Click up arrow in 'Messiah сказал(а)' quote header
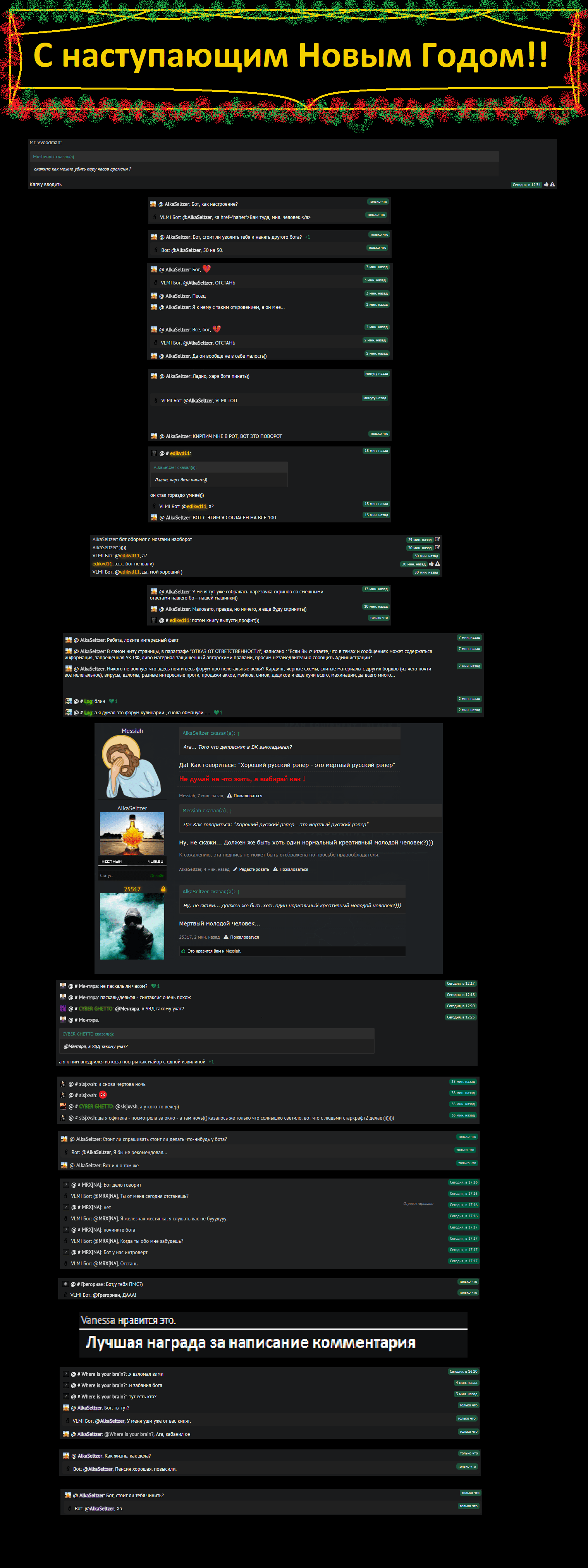 tap(231, 810)
